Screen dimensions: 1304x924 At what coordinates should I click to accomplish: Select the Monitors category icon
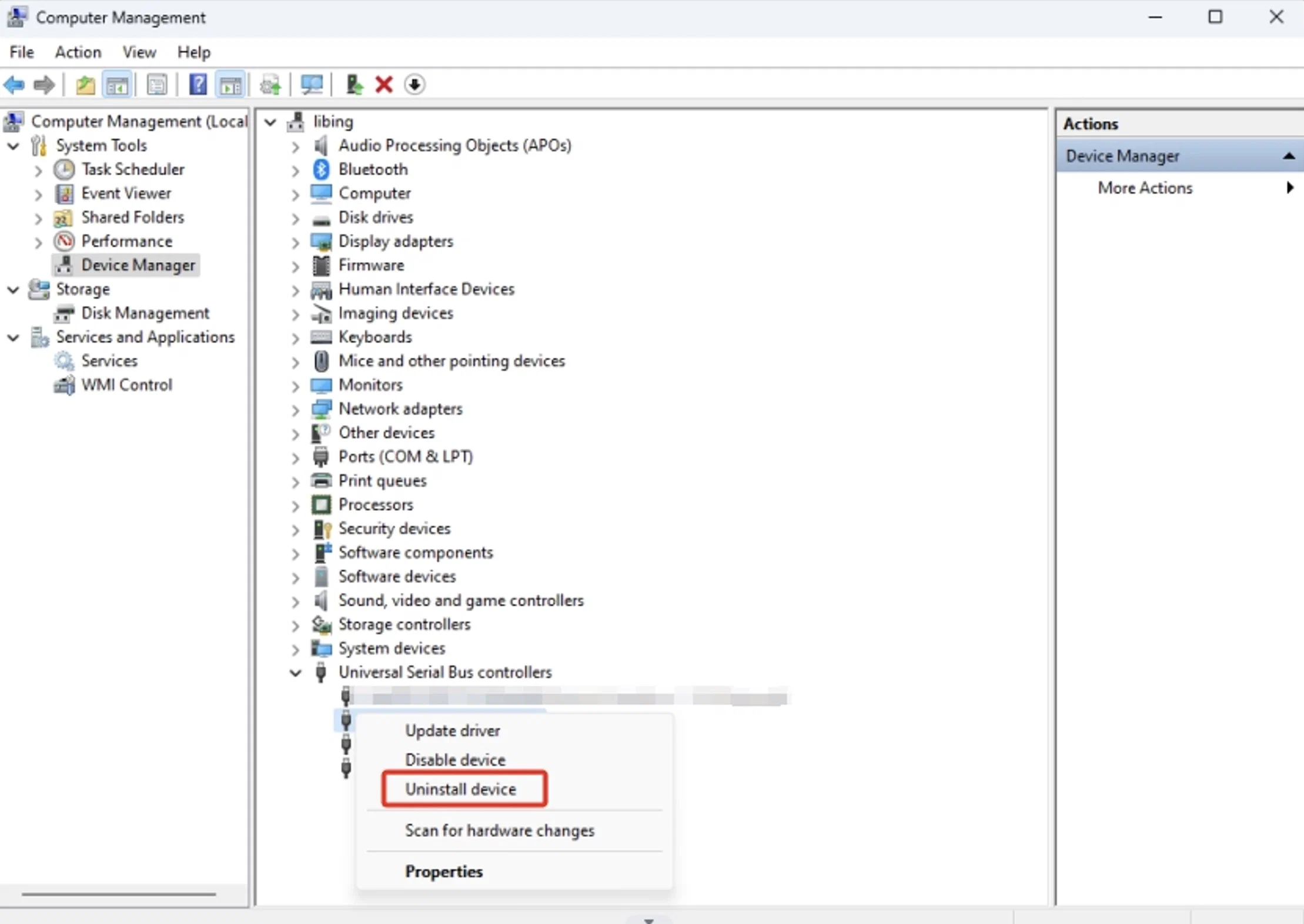click(x=321, y=385)
